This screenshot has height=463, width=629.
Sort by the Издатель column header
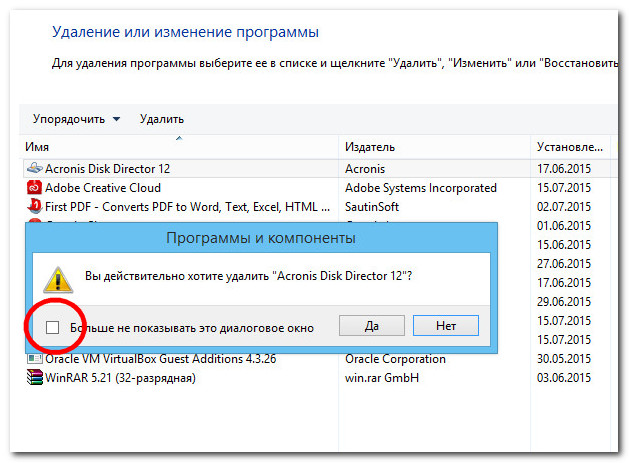[435, 147]
